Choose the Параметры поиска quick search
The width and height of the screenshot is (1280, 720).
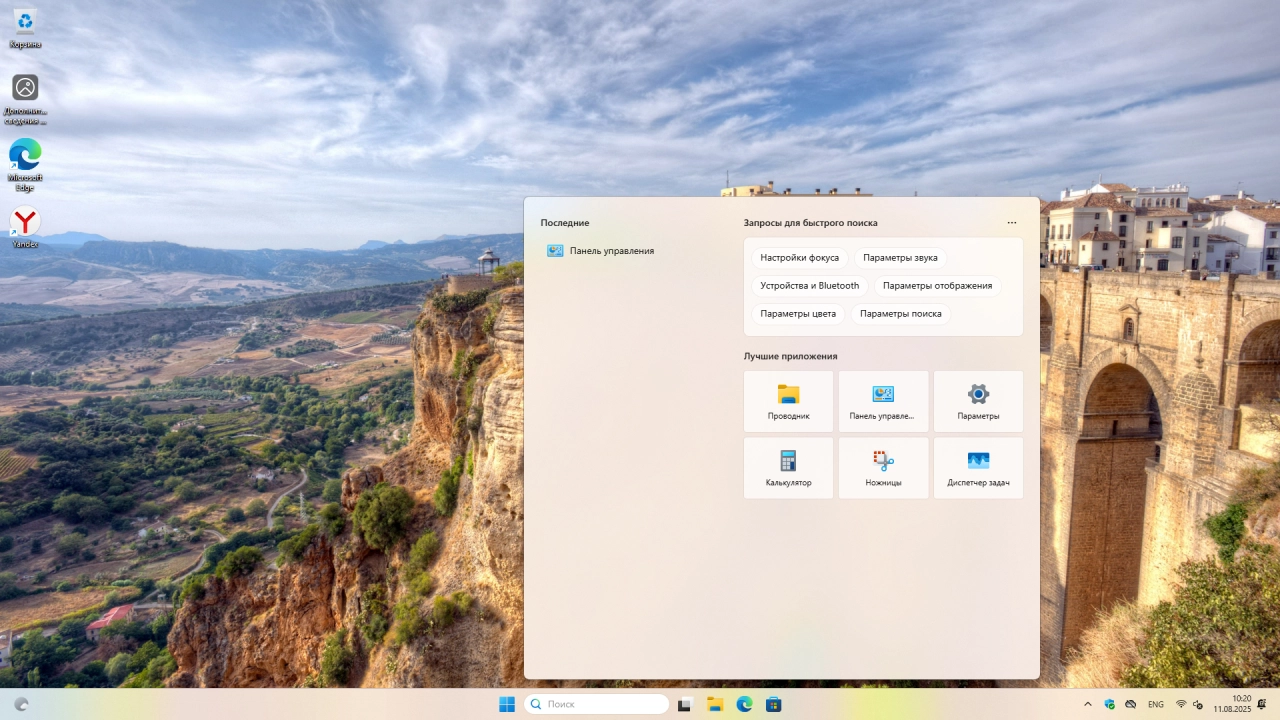click(x=900, y=314)
